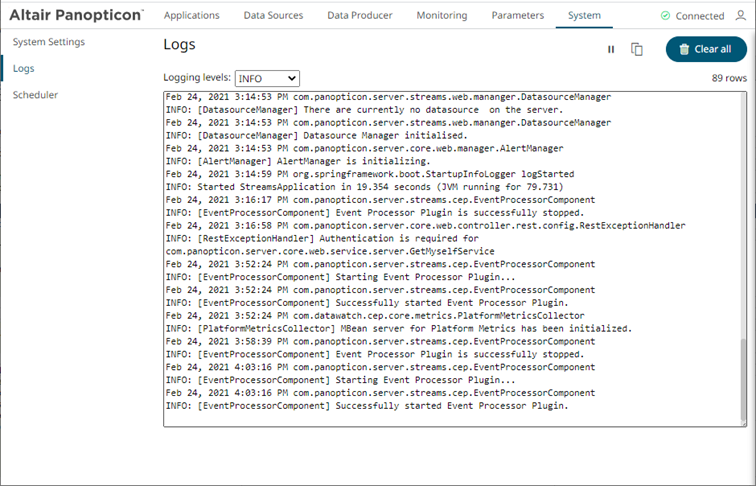Click the Logs page heading

click(x=179, y=44)
